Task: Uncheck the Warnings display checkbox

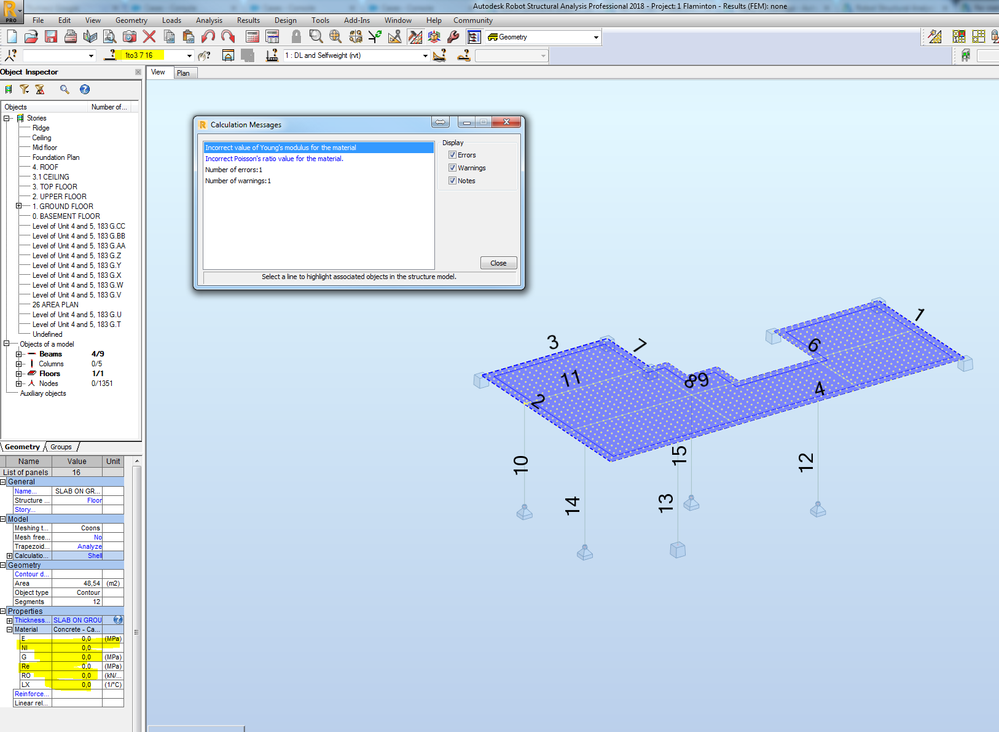Action: coord(452,168)
